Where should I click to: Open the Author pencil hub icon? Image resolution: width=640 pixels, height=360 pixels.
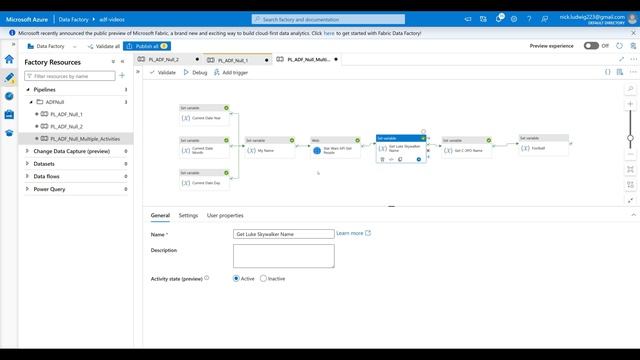(9, 78)
